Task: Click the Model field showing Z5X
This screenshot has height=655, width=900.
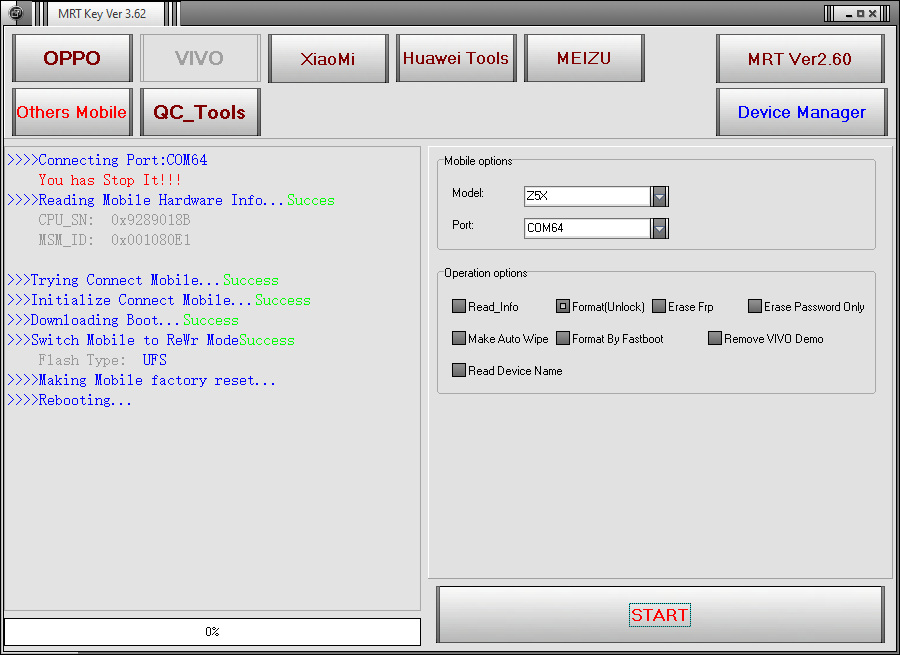Action: tap(587, 196)
